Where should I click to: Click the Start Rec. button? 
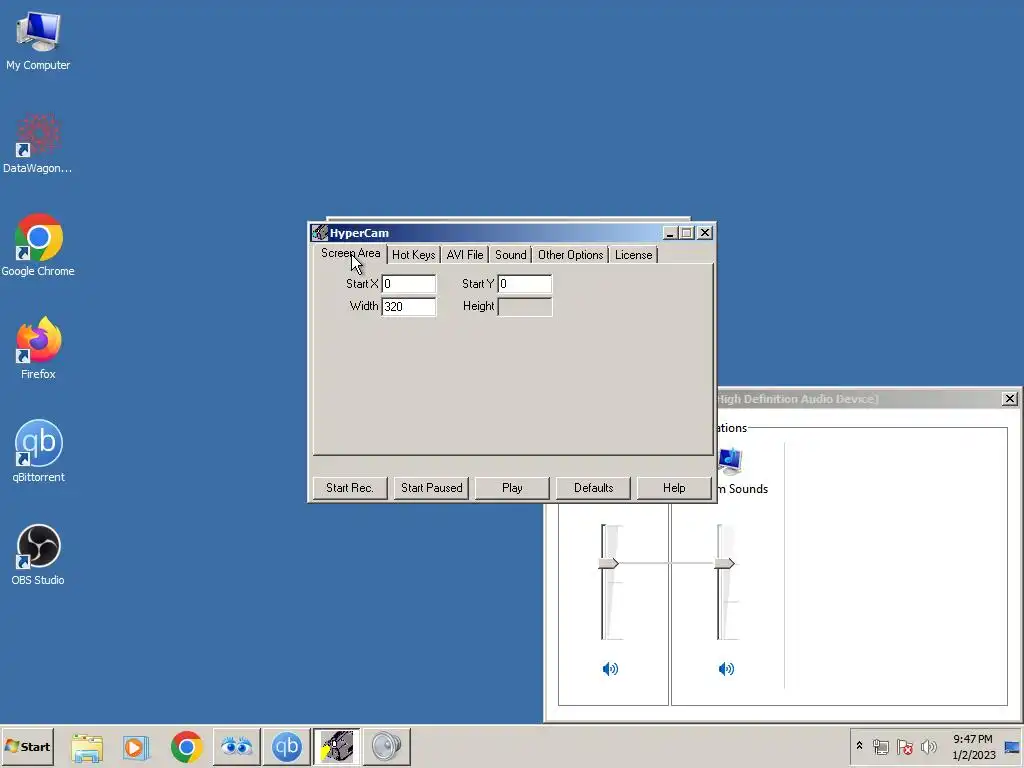[350, 488]
